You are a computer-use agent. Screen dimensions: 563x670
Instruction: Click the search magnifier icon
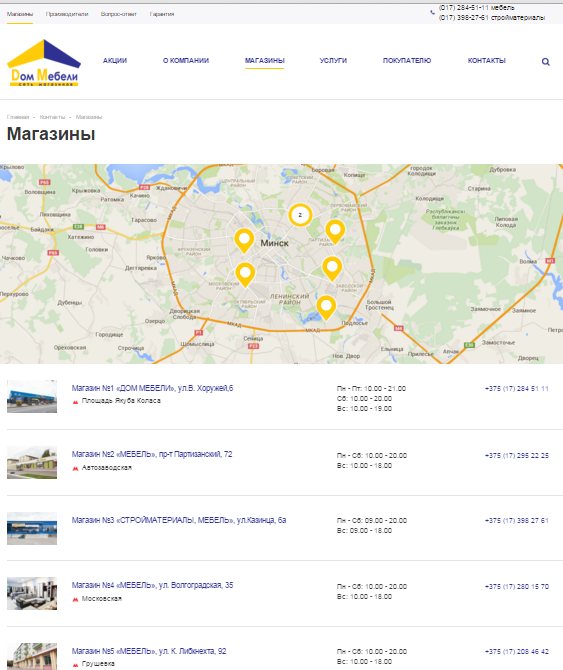tap(545, 62)
